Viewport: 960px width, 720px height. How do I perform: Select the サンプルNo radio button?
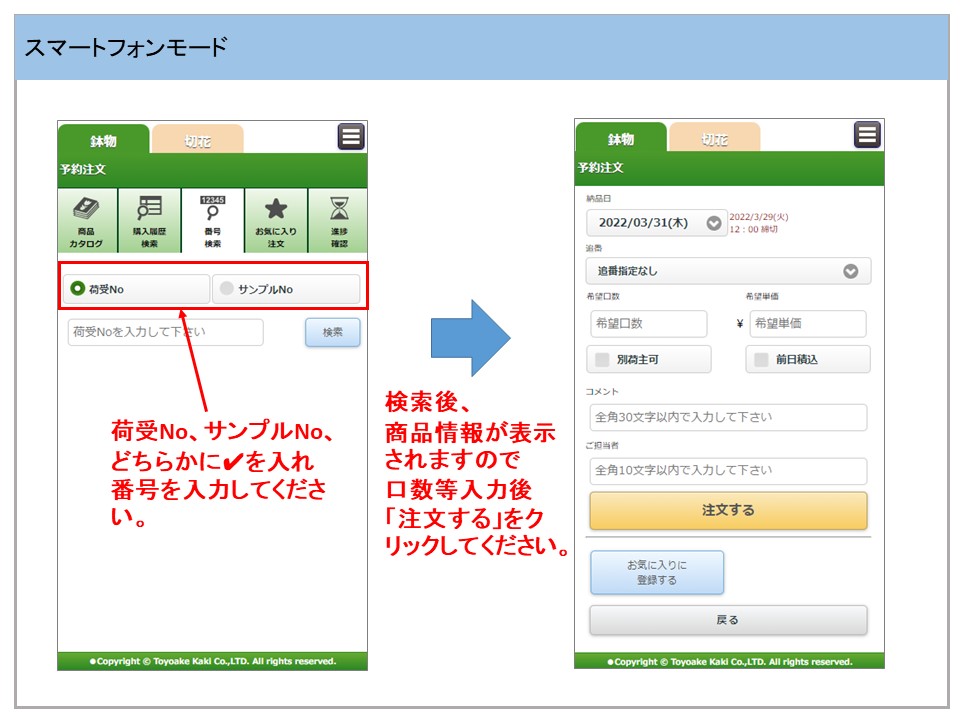pyautogui.click(x=227, y=289)
